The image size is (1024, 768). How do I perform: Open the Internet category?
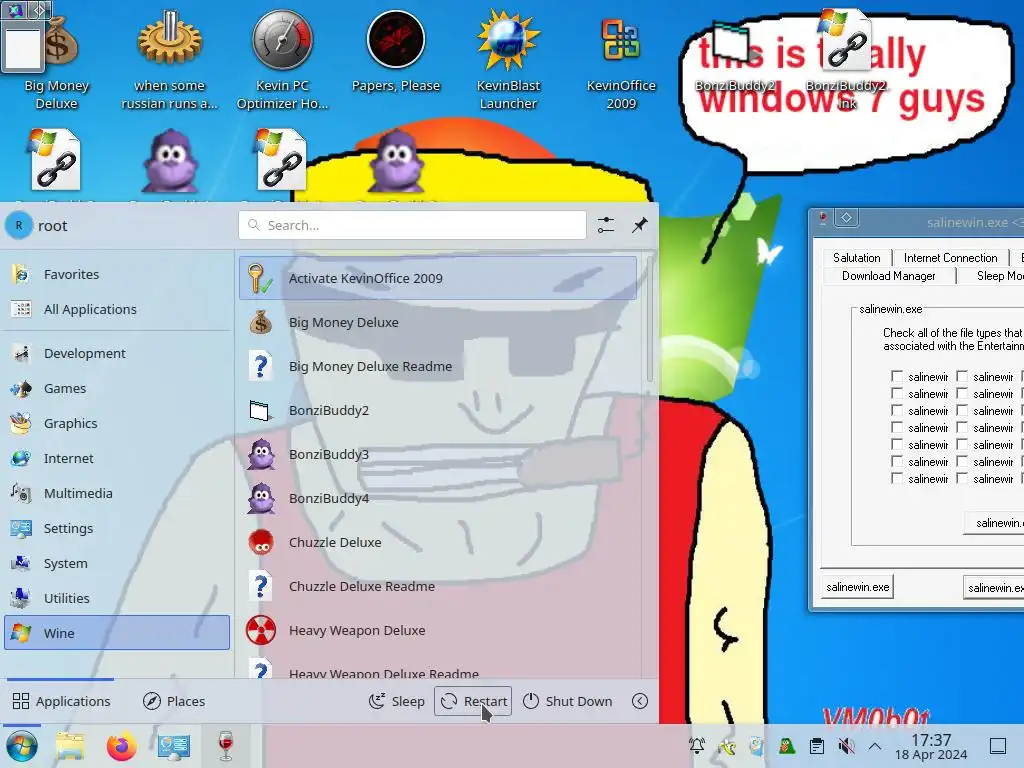(x=117, y=458)
